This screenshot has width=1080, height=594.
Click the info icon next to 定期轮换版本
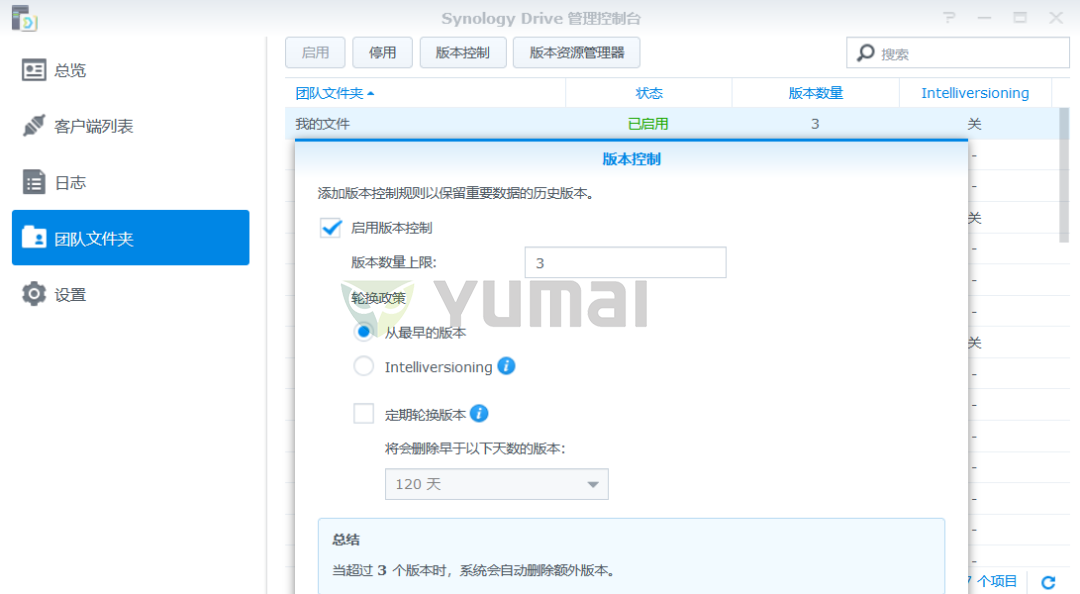pos(478,413)
